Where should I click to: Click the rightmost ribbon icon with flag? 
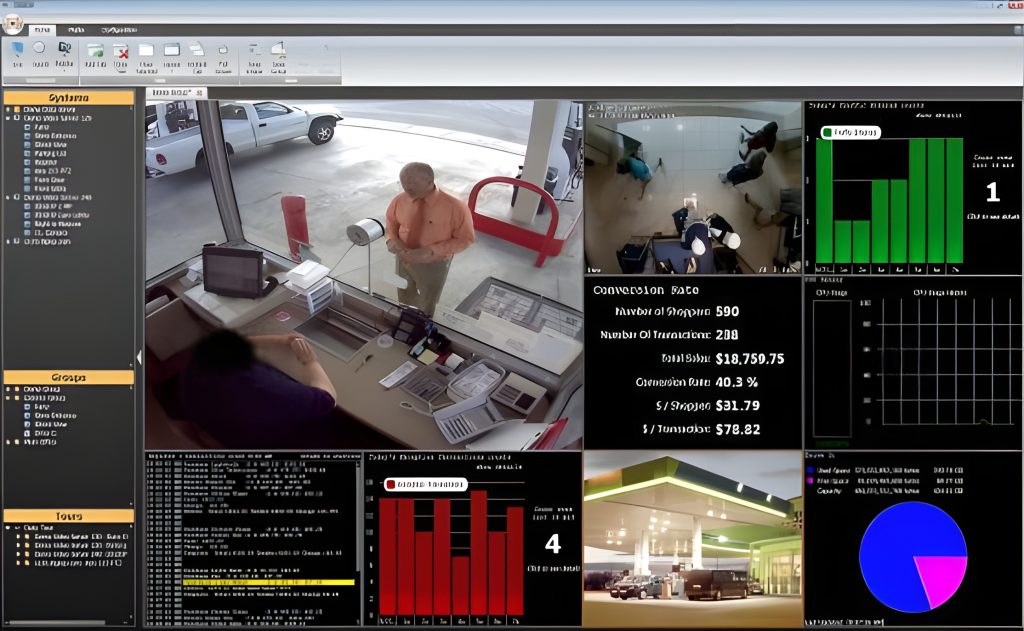(278, 49)
